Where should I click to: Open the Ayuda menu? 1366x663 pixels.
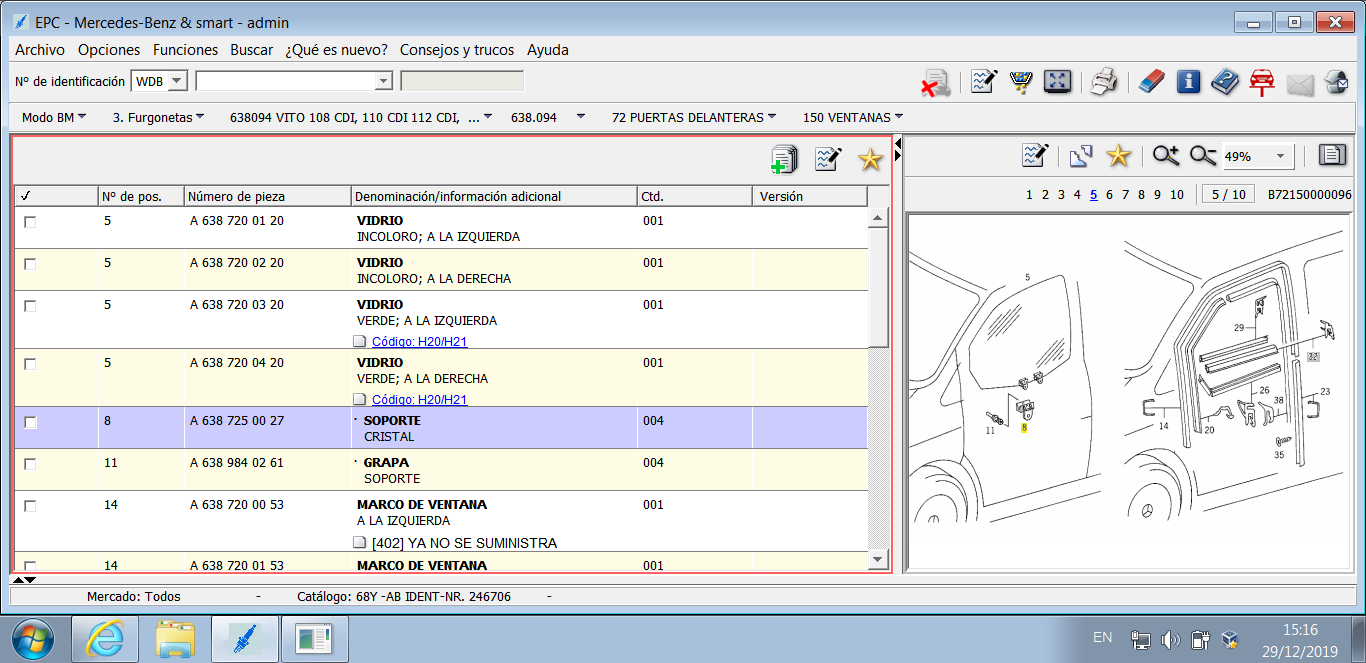548,50
